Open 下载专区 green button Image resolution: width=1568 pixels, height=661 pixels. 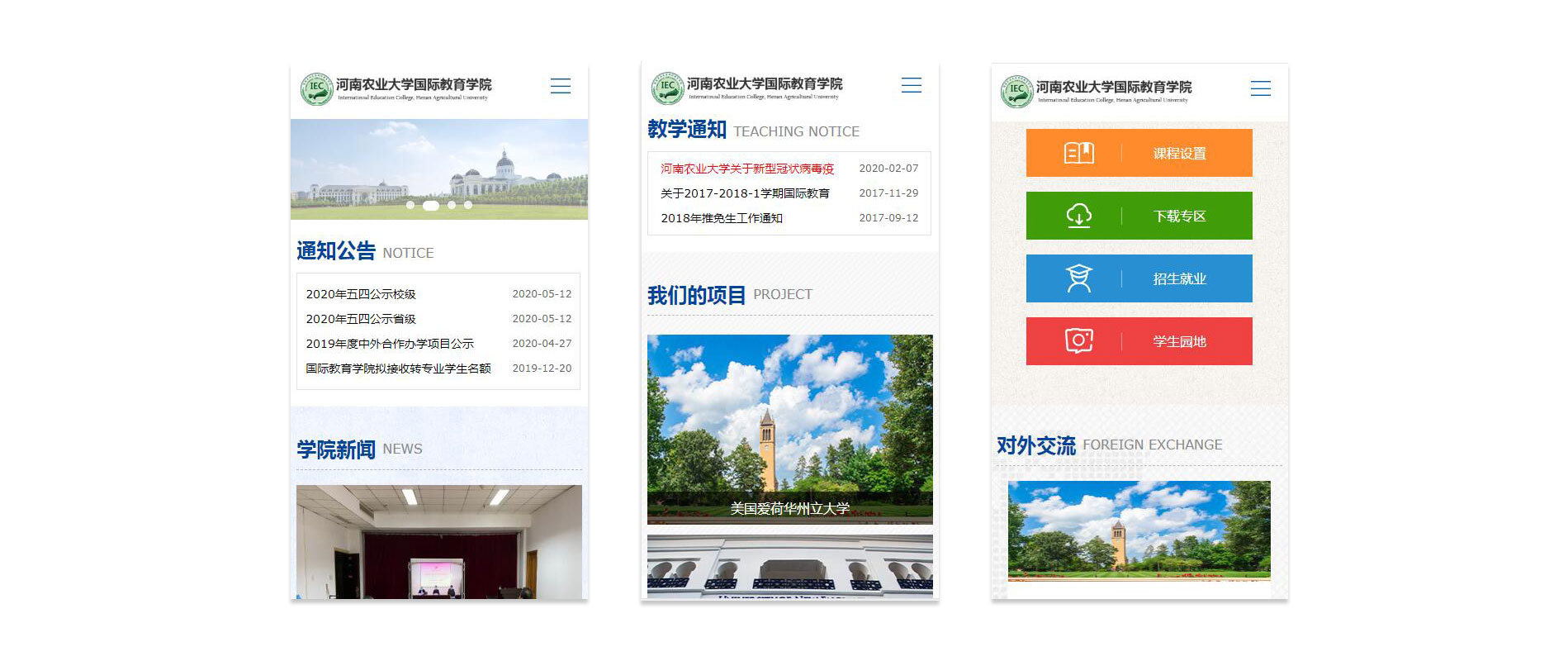pyautogui.click(x=1139, y=216)
